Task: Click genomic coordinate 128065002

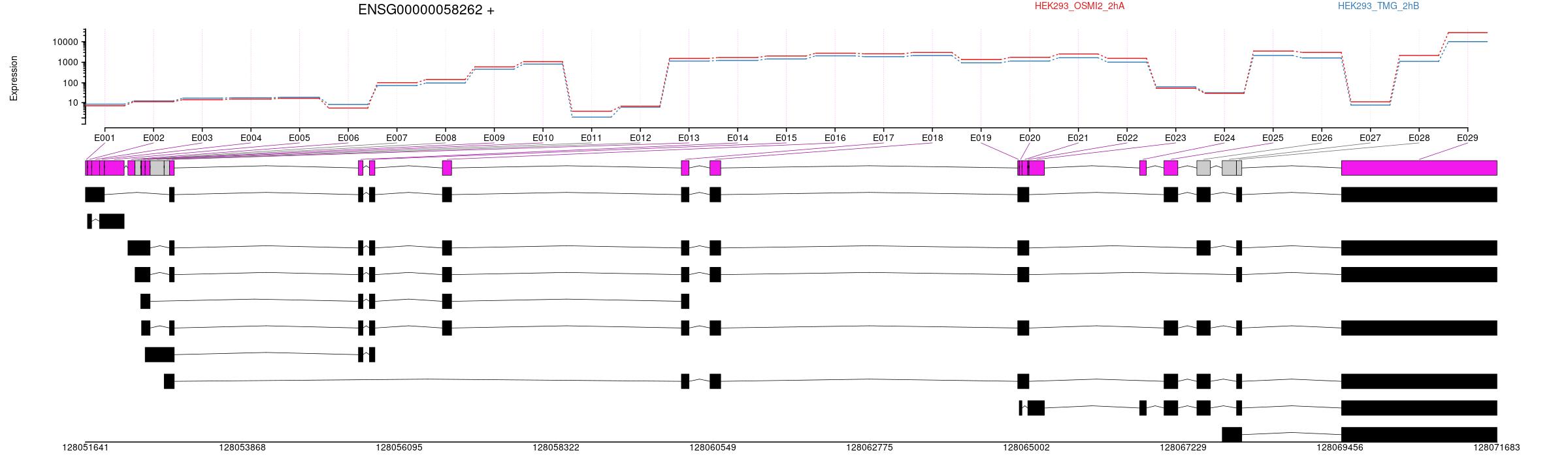Action: 1026,448
